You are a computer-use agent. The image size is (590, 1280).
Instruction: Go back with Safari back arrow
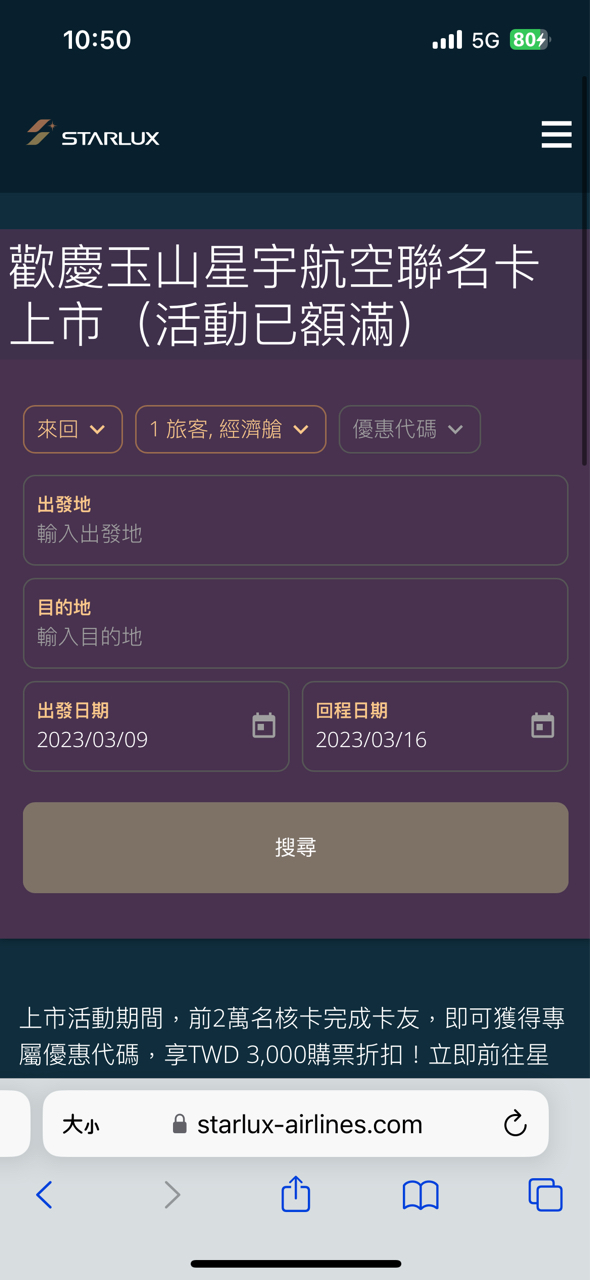(x=44, y=1195)
